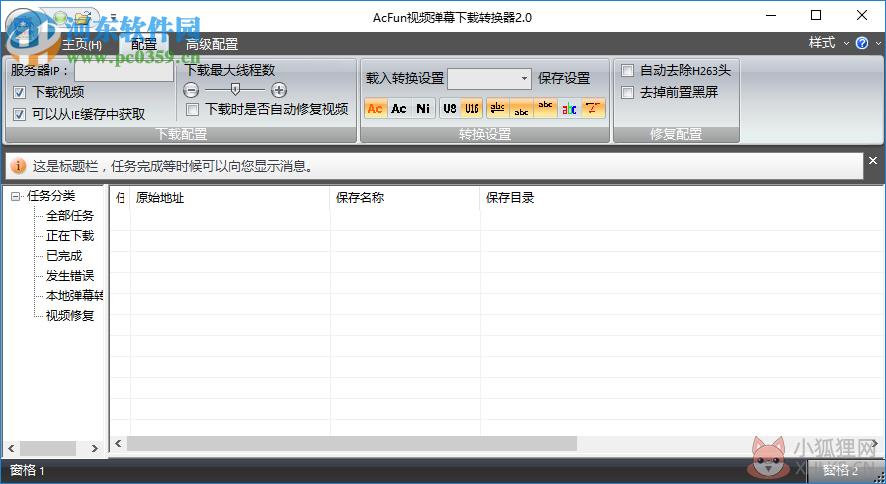Image resolution: width=886 pixels, height=484 pixels.
Task: Click the orange info icon in message bar
Action: (19, 166)
